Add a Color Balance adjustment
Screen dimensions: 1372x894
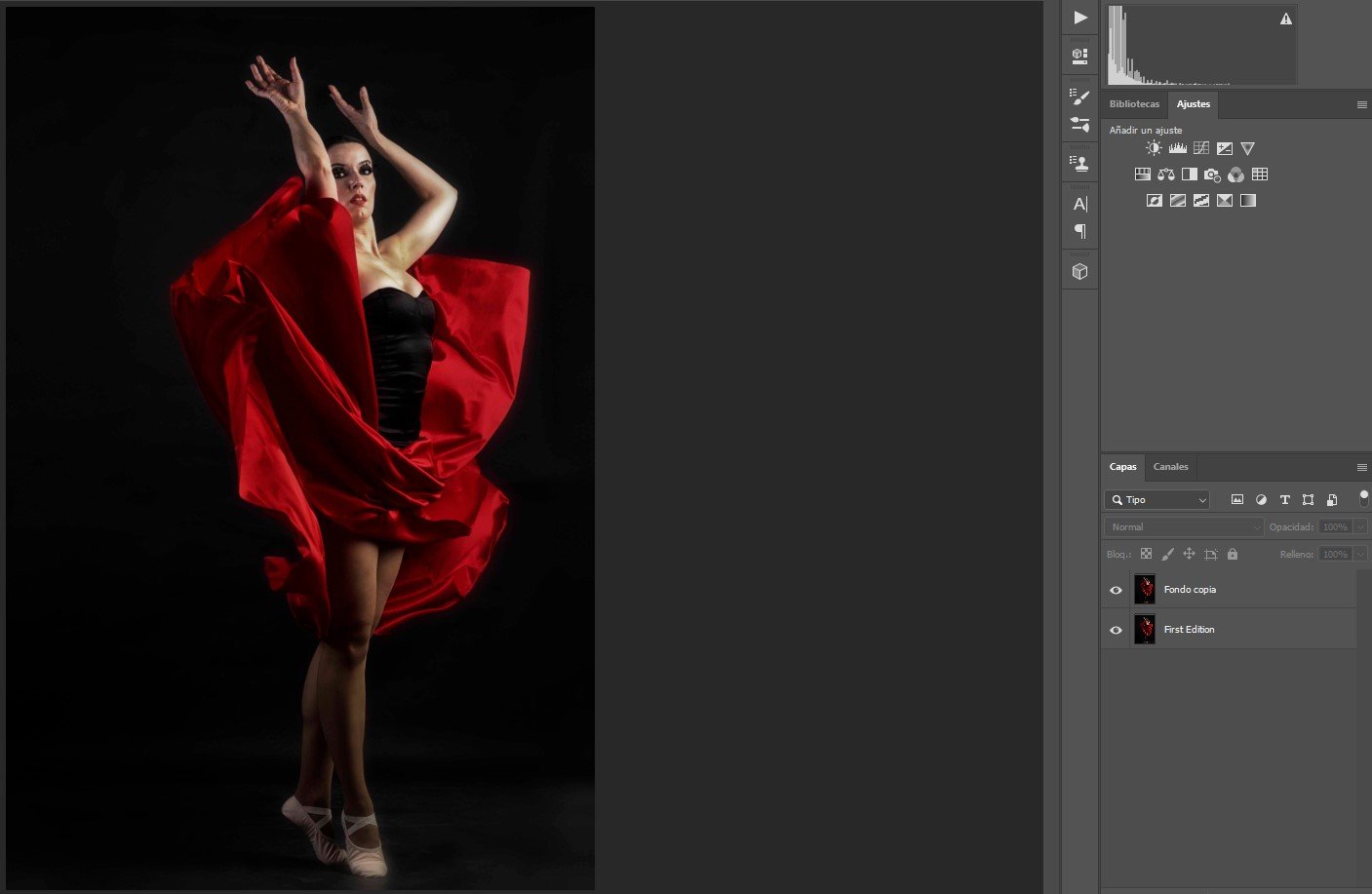pyautogui.click(x=1166, y=175)
